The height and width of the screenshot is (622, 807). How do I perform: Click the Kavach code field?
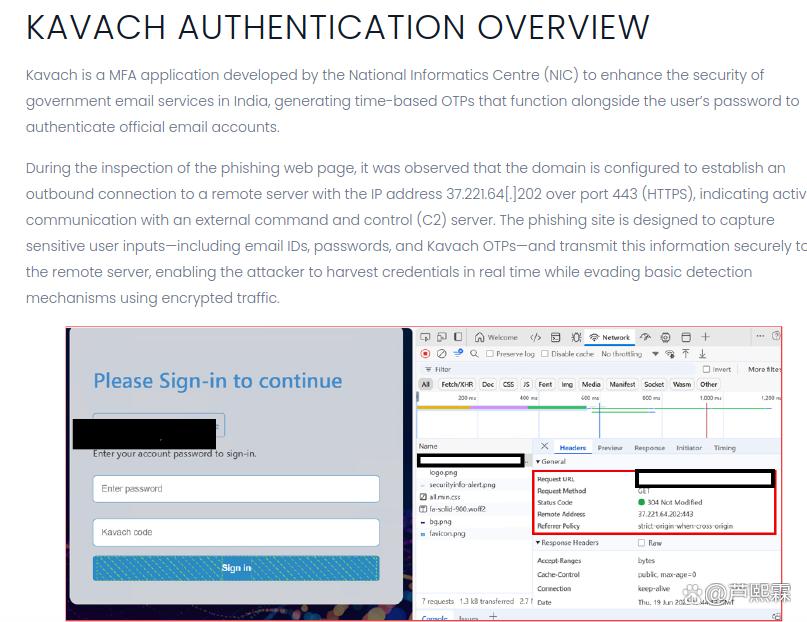coord(236,532)
